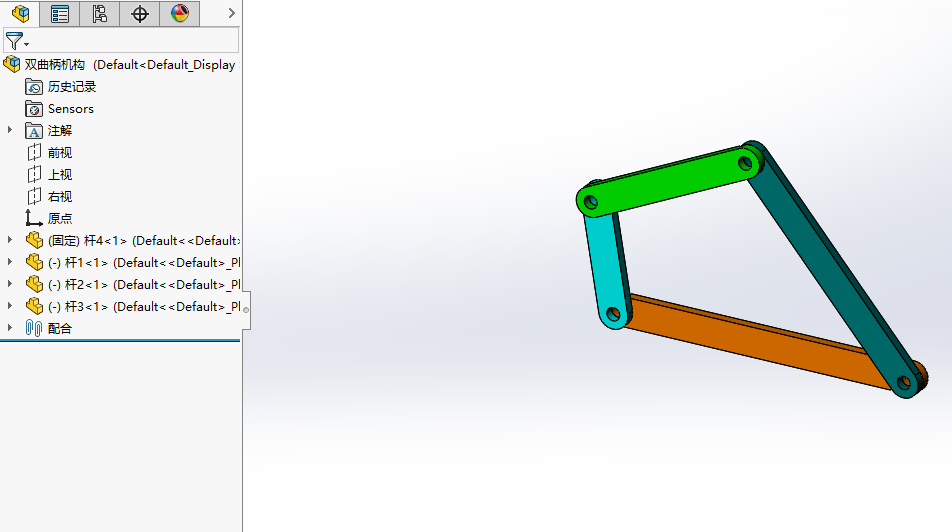Click the plane icon beside 前视
952x532 pixels.
(x=34, y=152)
